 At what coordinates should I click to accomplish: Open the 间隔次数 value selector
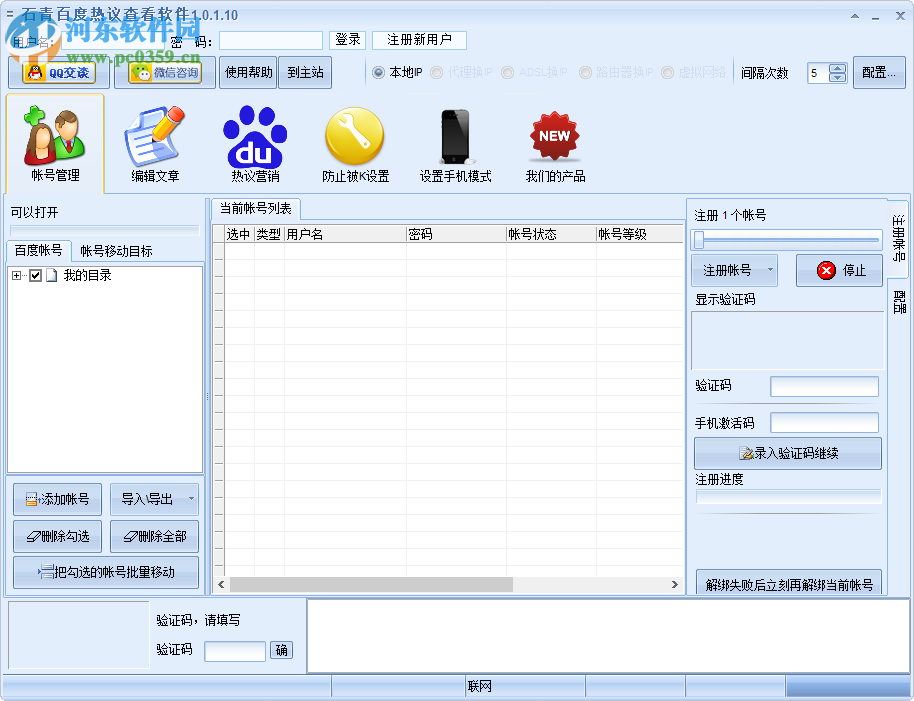click(x=835, y=72)
